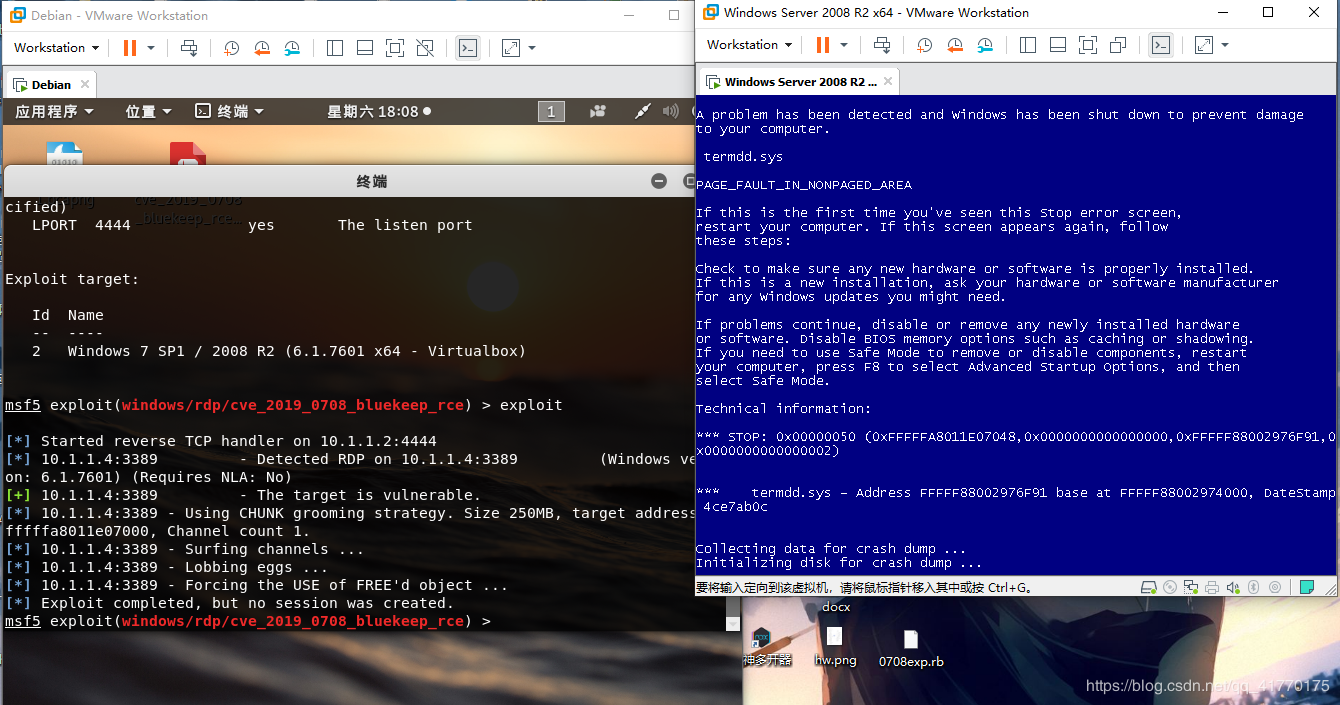The image size is (1340, 705).
Task: Enter full screen for Windows Server VM
Action: point(1088,45)
